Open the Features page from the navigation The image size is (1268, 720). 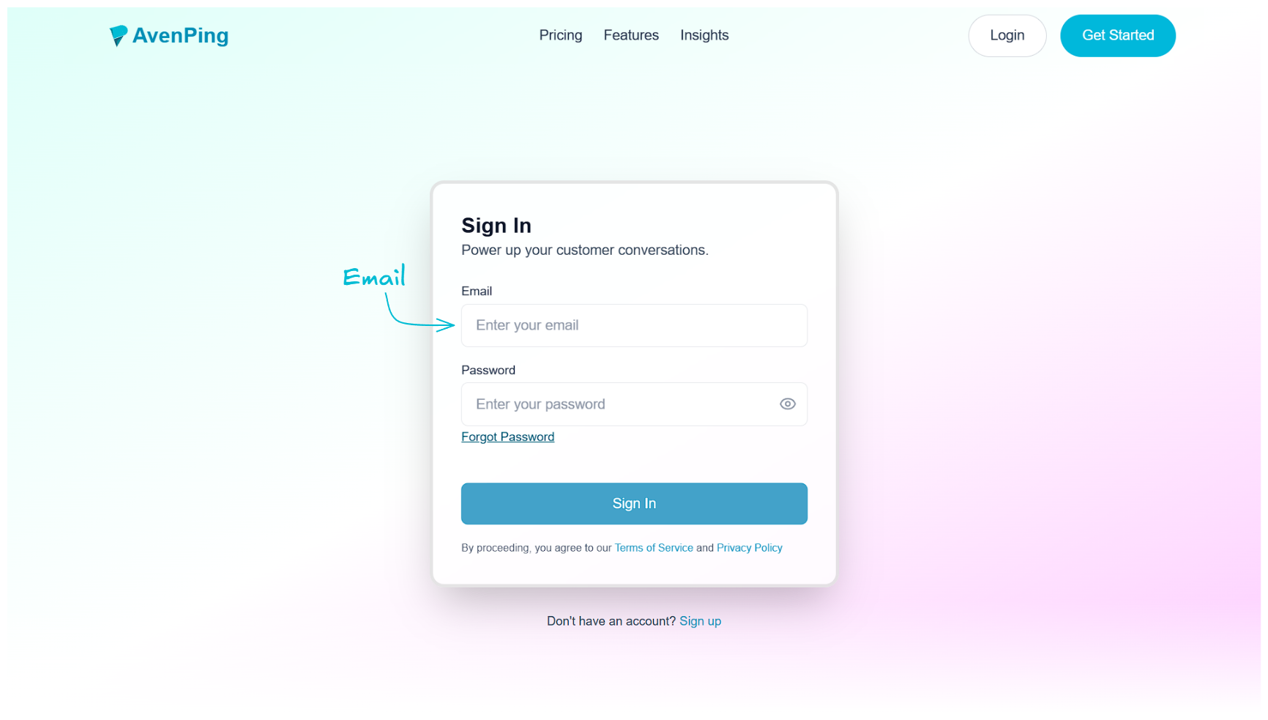pos(631,35)
